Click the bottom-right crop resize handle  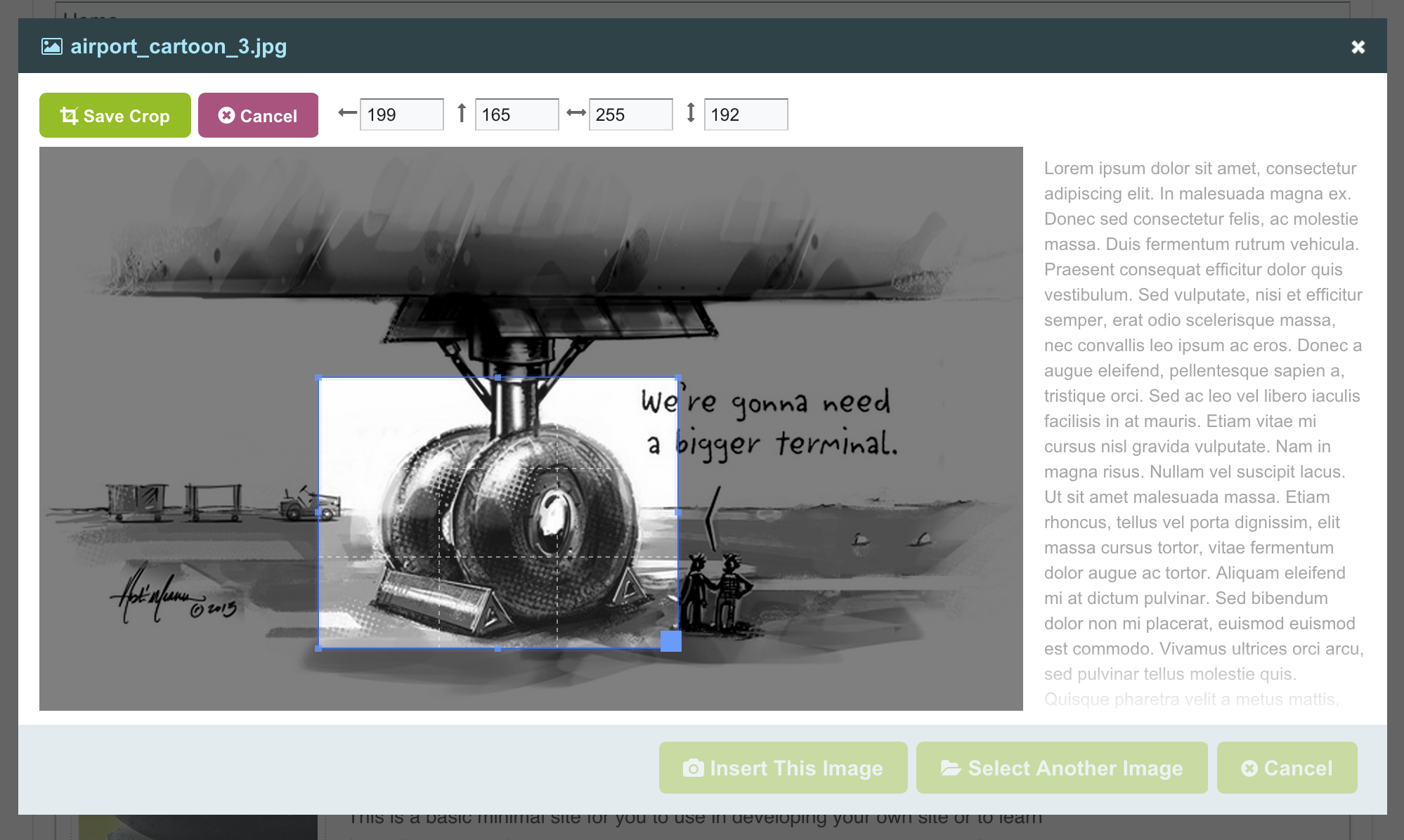[671, 641]
